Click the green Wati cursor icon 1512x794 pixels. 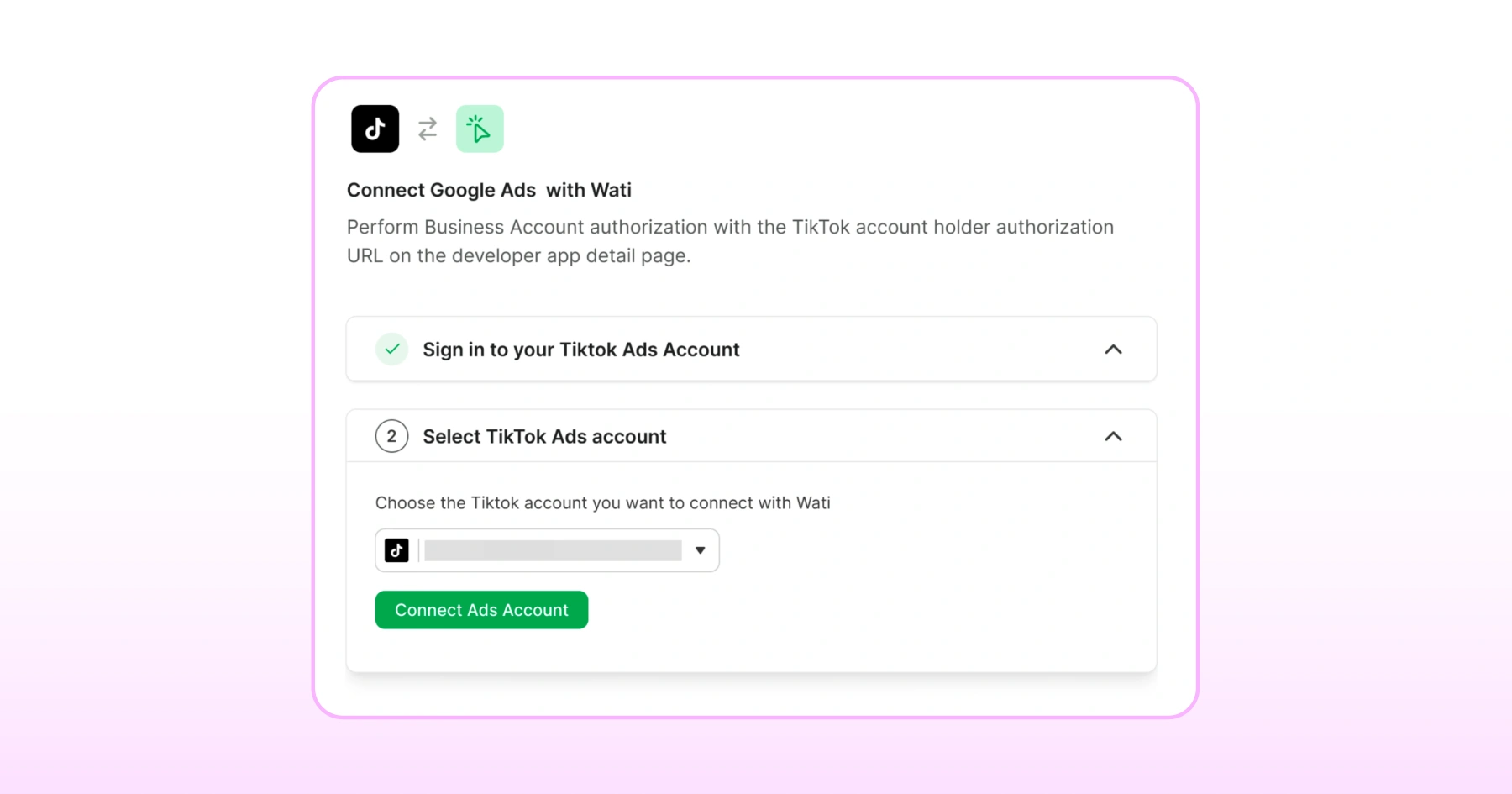pyautogui.click(x=480, y=129)
